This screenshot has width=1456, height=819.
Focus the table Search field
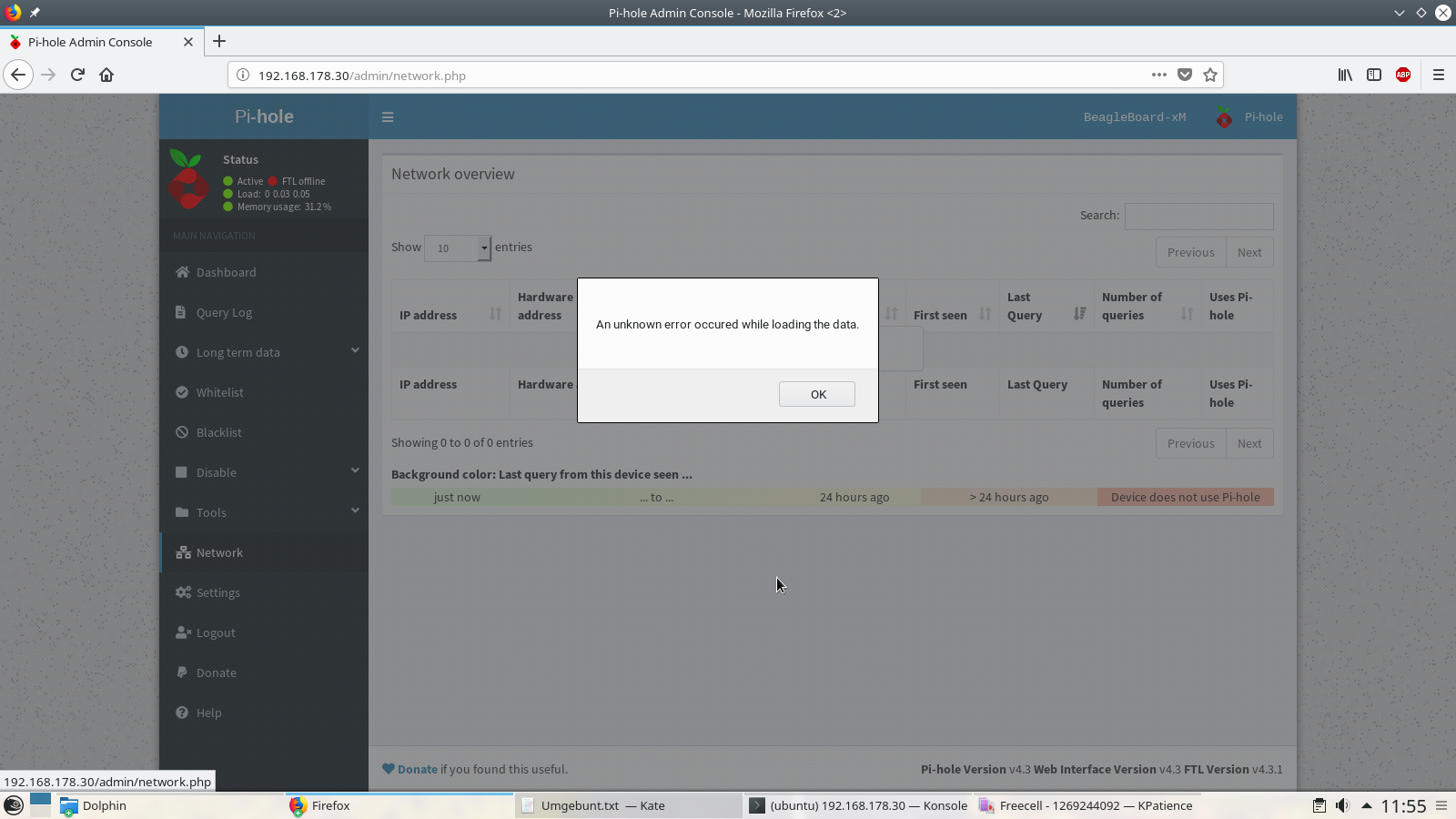tap(1198, 216)
